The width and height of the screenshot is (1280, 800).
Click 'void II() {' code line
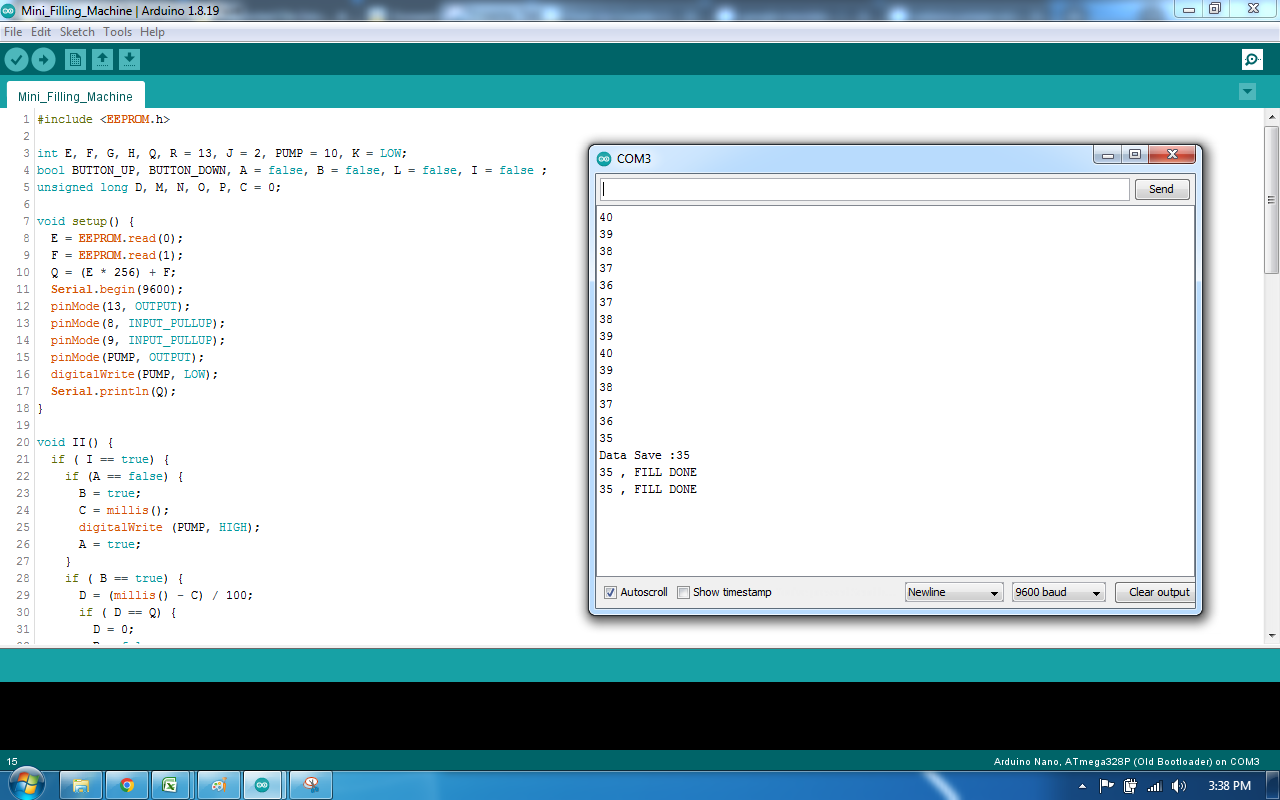pyautogui.click(x=75, y=442)
